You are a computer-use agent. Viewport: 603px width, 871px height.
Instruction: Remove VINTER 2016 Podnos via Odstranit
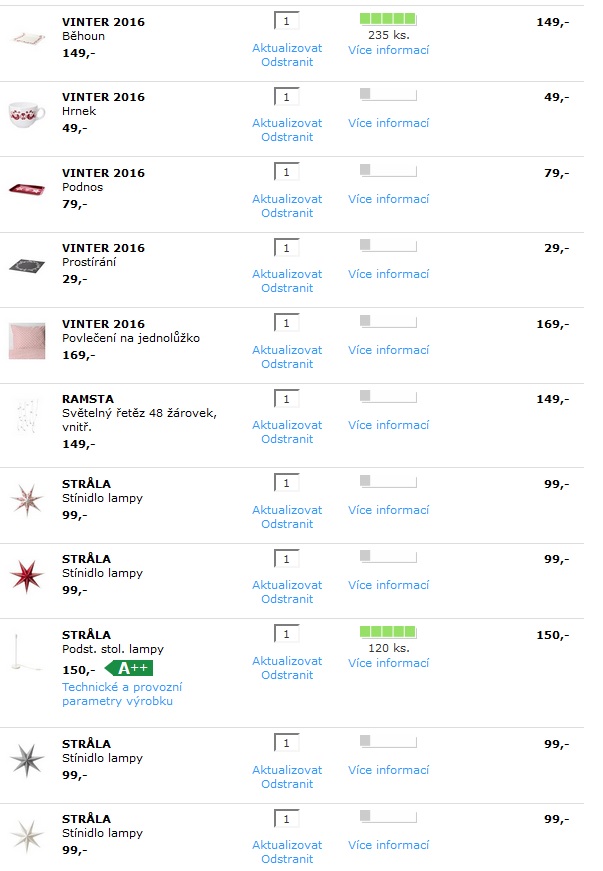[287, 213]
